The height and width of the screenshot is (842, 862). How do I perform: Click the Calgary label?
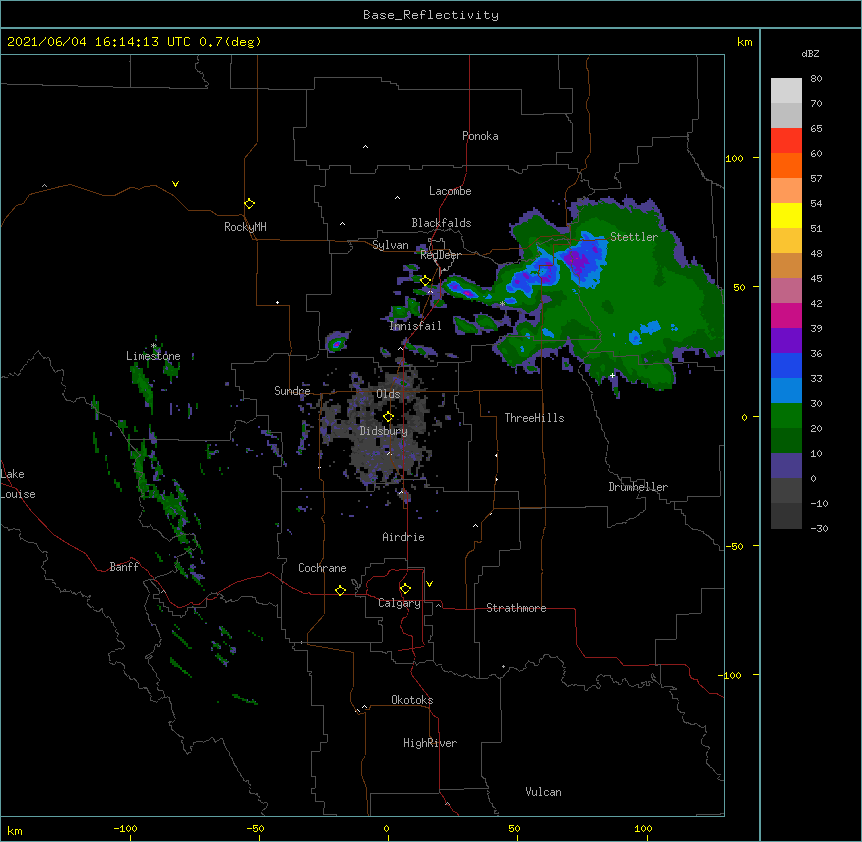[x=399, y=603]
